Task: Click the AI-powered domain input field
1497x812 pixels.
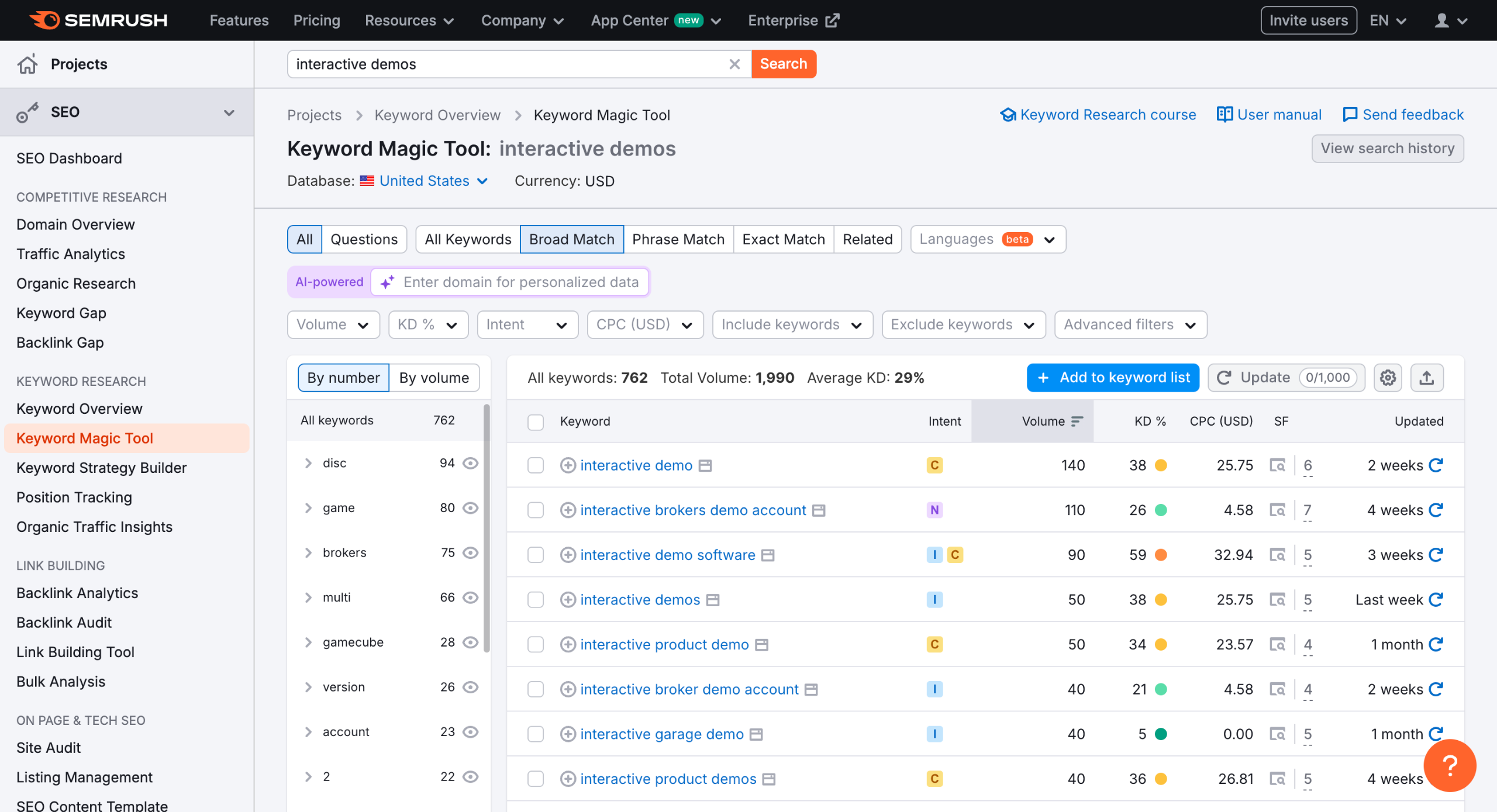Action: [520, 282]
